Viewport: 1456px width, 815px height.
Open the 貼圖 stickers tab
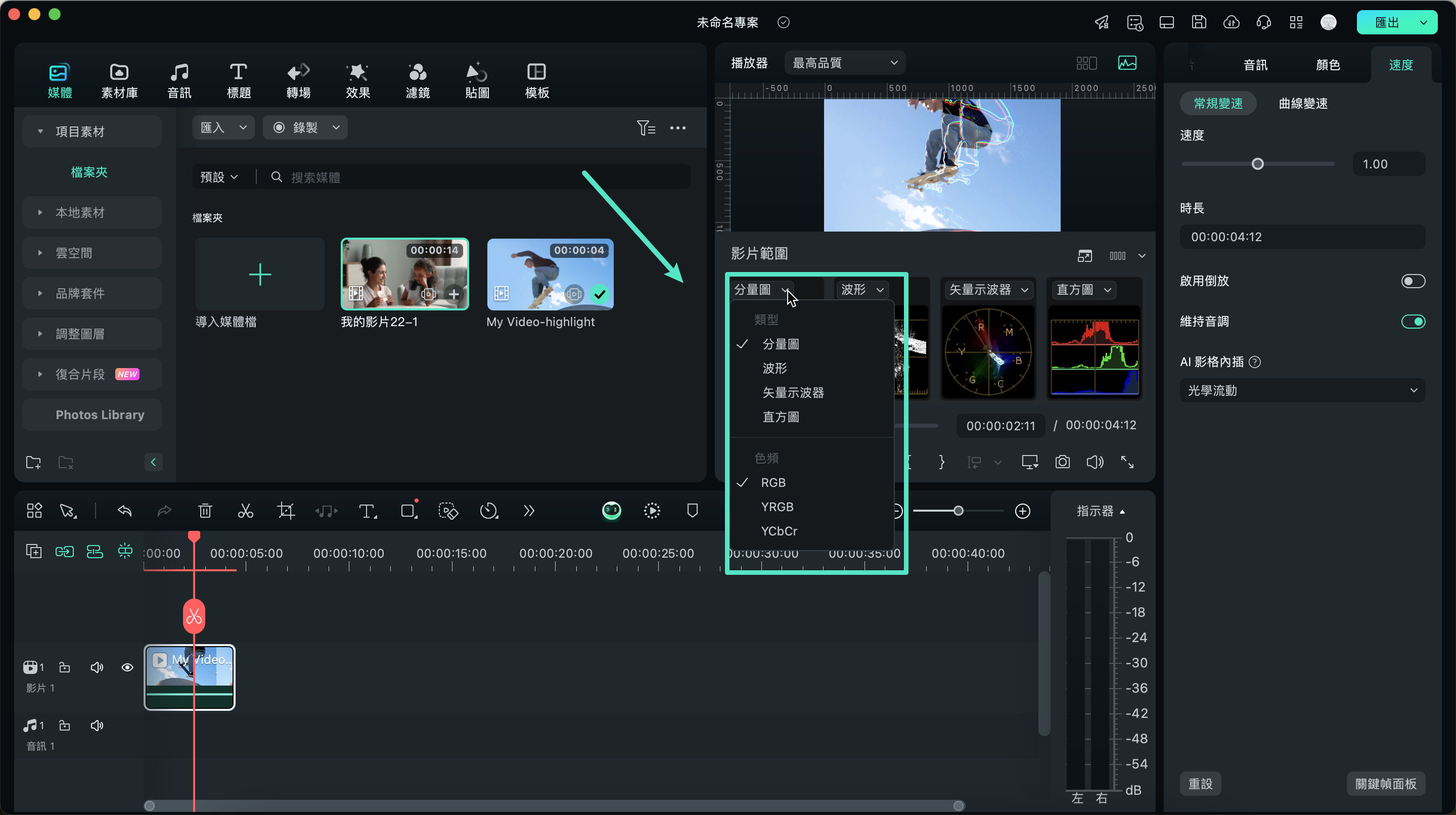(477, 80)
